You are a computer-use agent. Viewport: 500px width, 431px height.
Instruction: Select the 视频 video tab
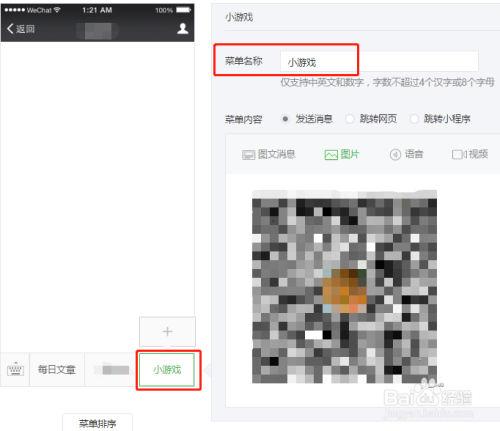coord(470,154)
